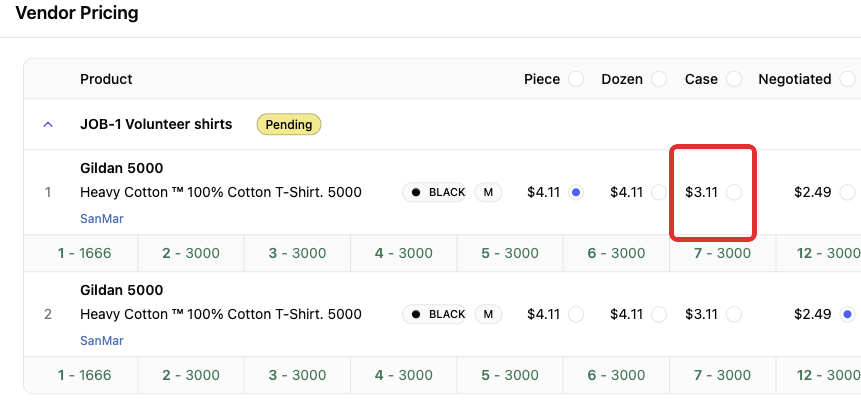Select $3.11 Case price for row 1
Screen dimensions: 861x410
coord(734,193)
